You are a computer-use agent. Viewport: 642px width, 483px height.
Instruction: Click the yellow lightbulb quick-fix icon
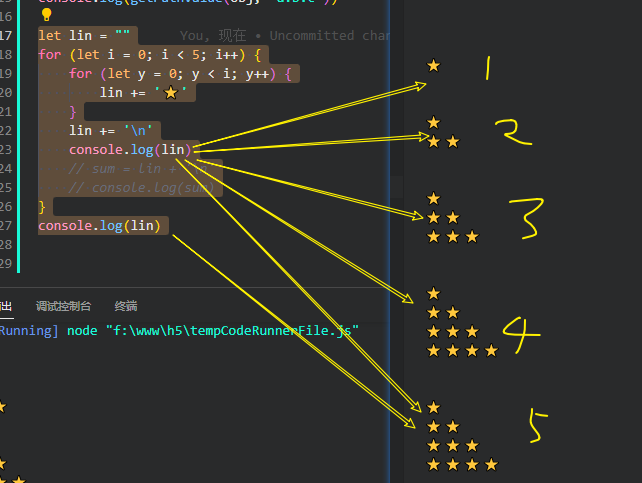coord(45,15)
